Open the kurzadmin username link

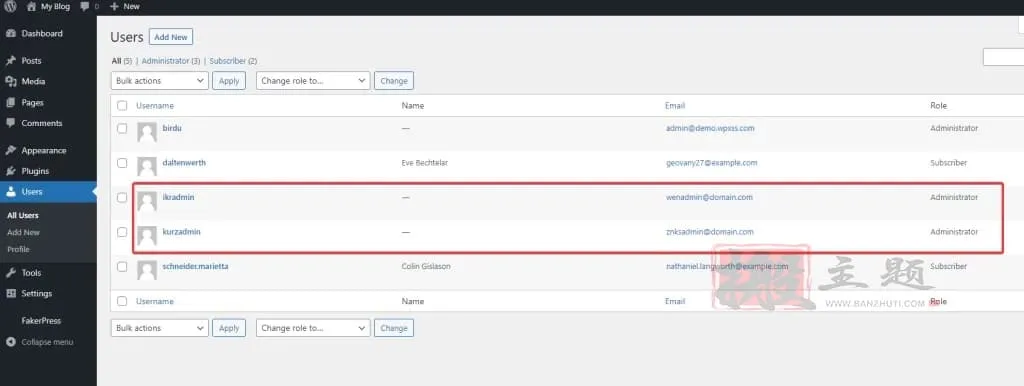pos(182,232)
